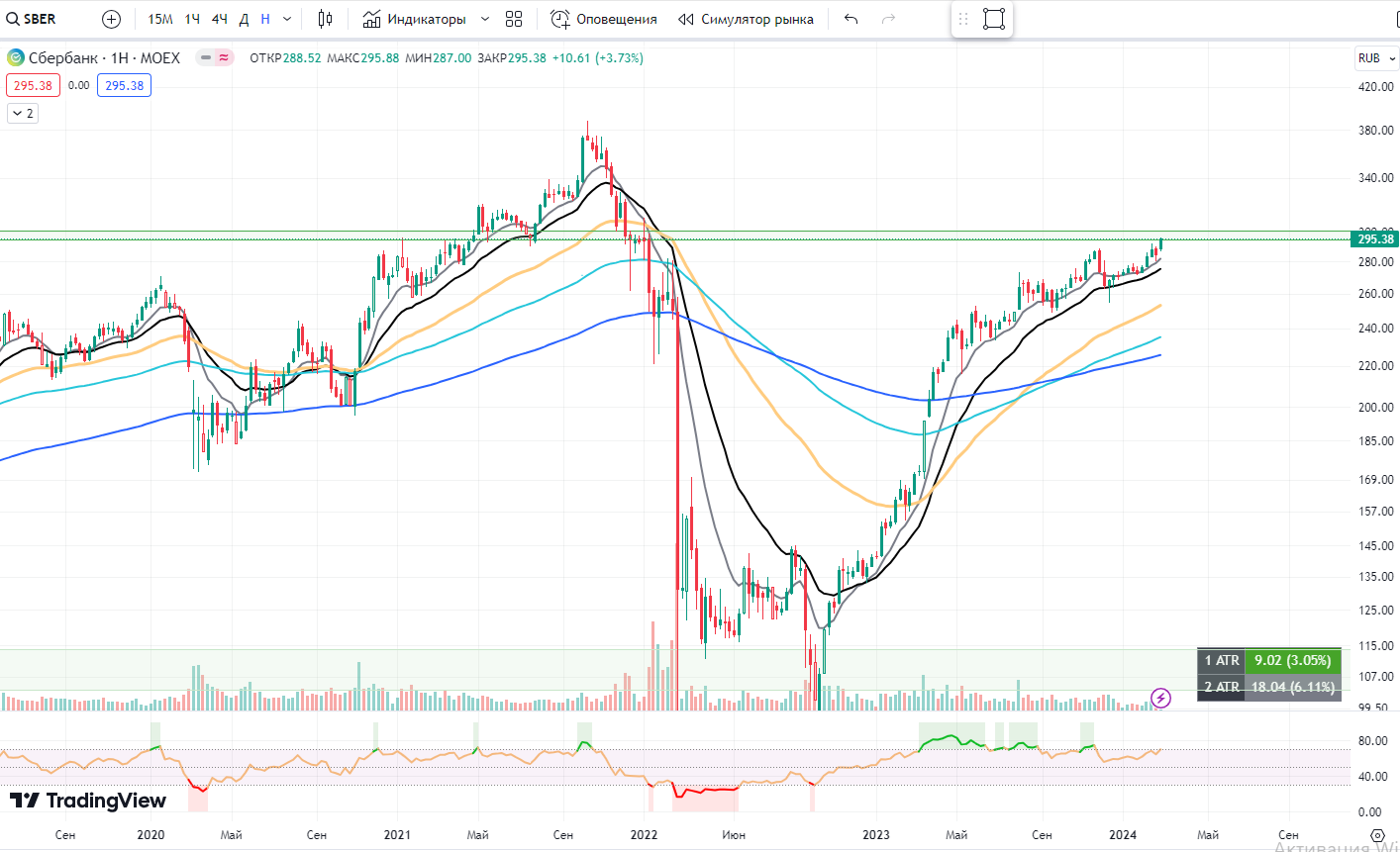Click the 2024 label on the time axis
1400x852 pixels.
pos(1123,835)
